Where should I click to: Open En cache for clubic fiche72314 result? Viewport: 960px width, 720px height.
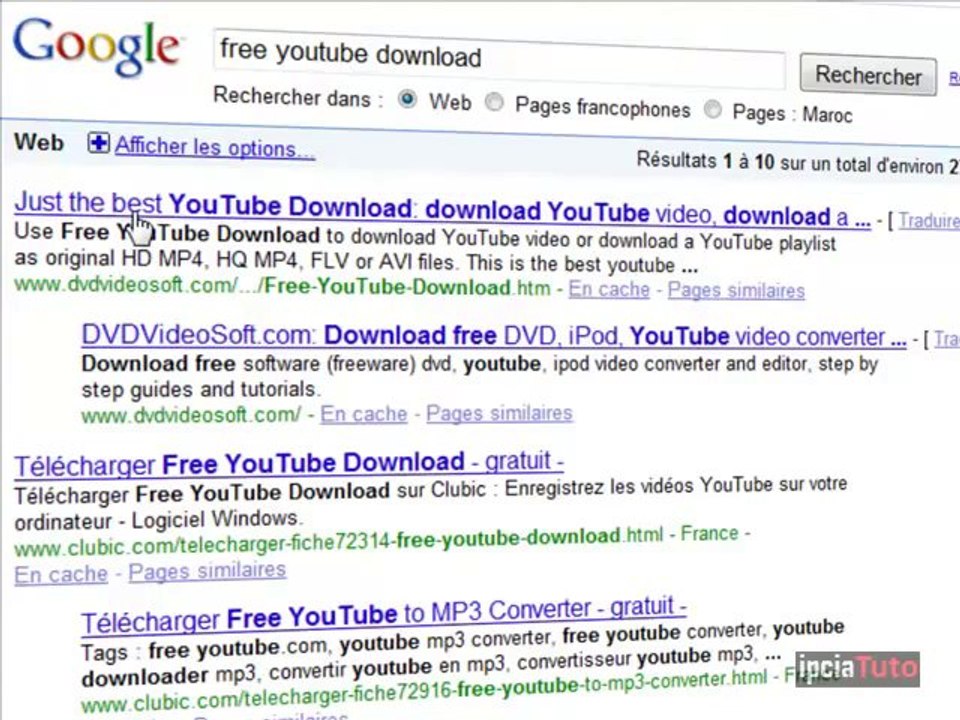(x=61, y=575)
